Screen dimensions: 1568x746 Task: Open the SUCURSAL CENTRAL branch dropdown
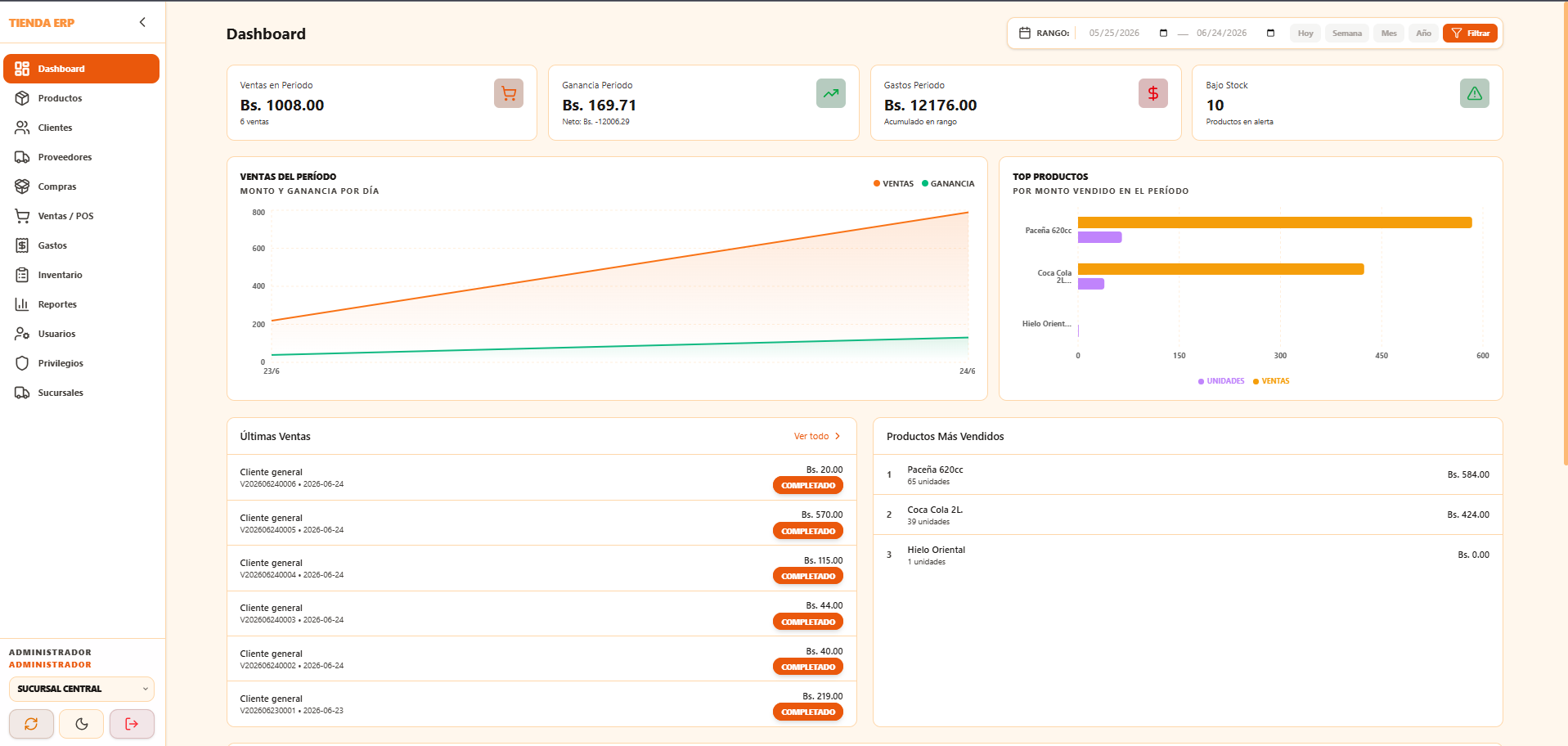[81, 689]
